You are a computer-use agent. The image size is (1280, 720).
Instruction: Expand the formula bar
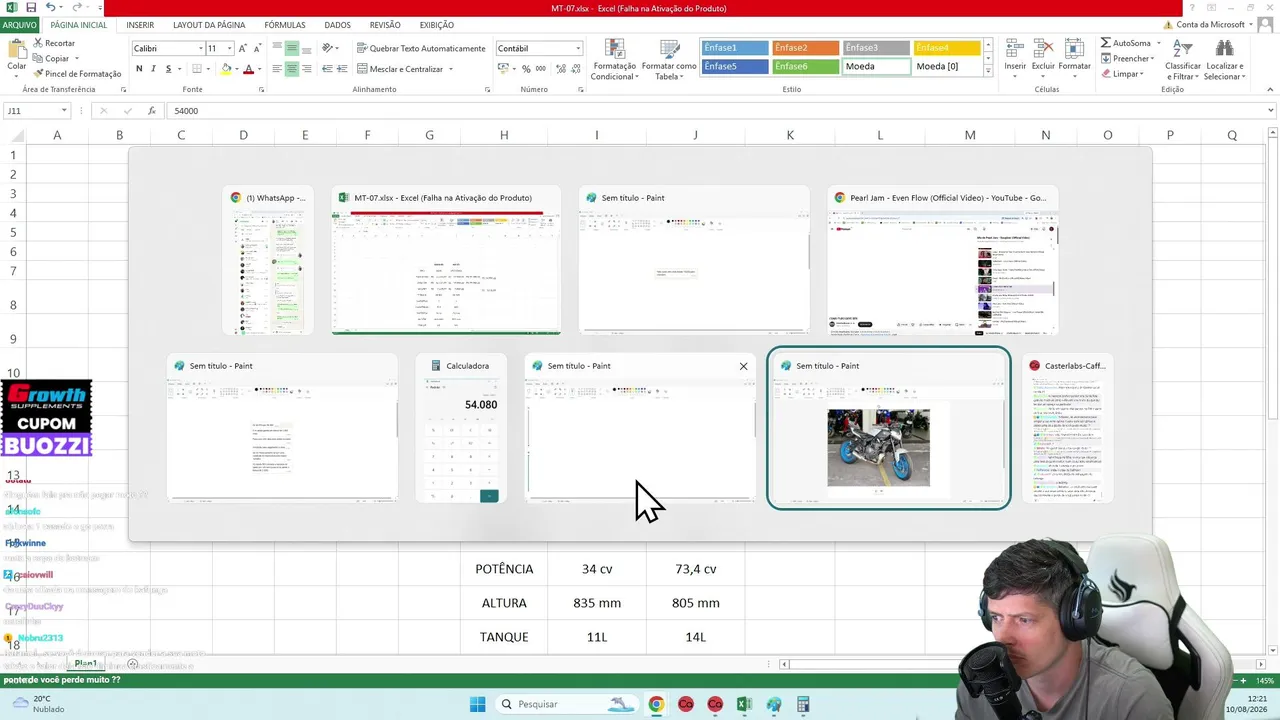tap(1271, 111)
